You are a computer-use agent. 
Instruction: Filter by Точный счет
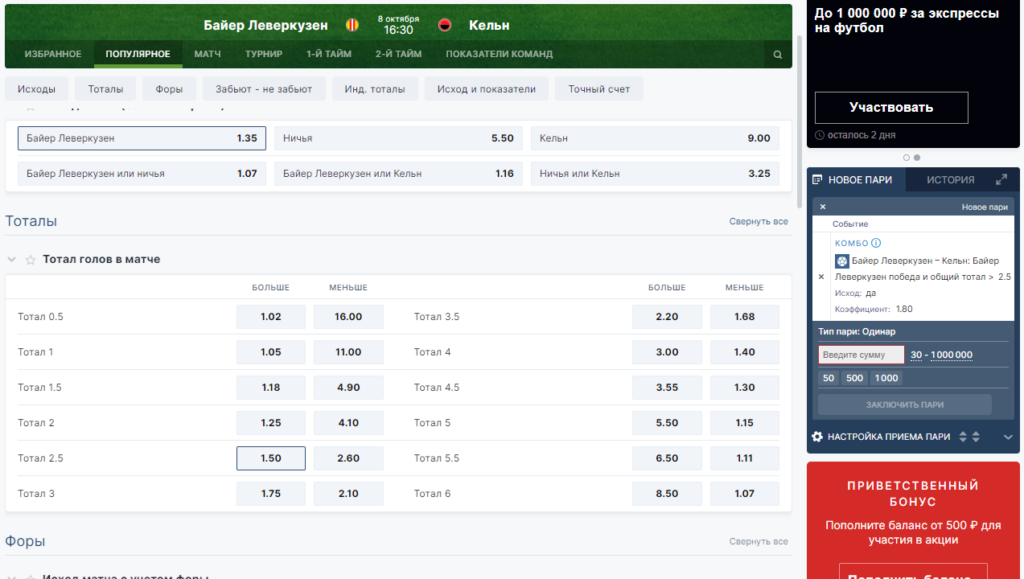599,89
